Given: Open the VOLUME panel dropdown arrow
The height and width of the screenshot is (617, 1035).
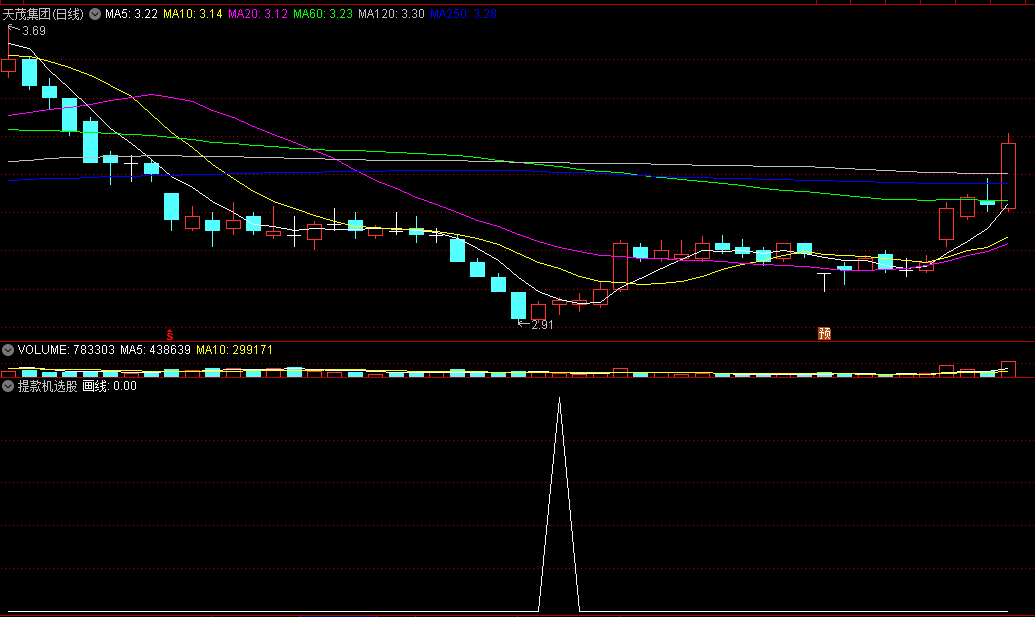Looking at the screenshot, I should click(x=8, y=350).
